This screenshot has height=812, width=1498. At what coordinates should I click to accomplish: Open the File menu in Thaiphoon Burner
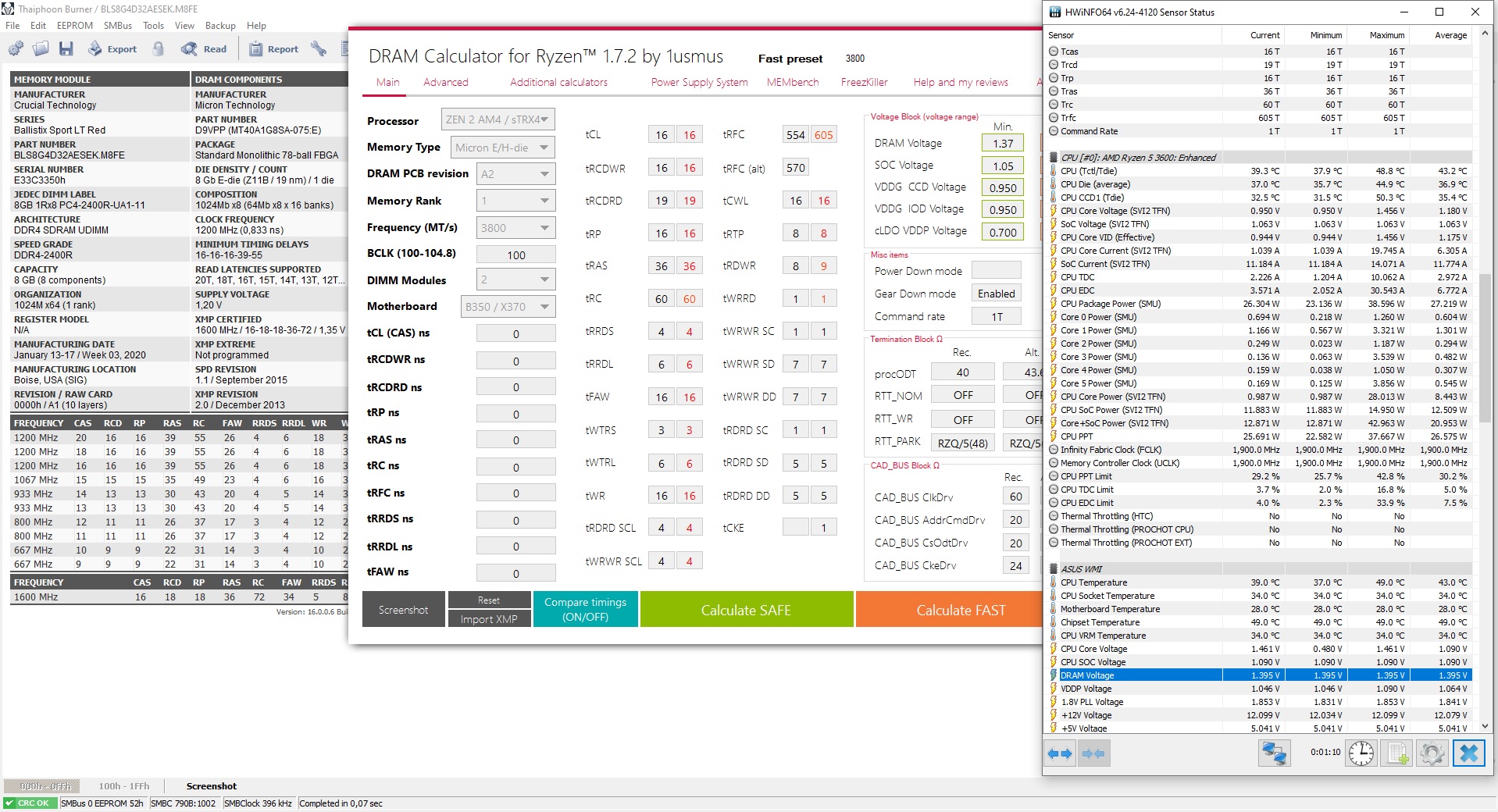[x=12, y=26]
